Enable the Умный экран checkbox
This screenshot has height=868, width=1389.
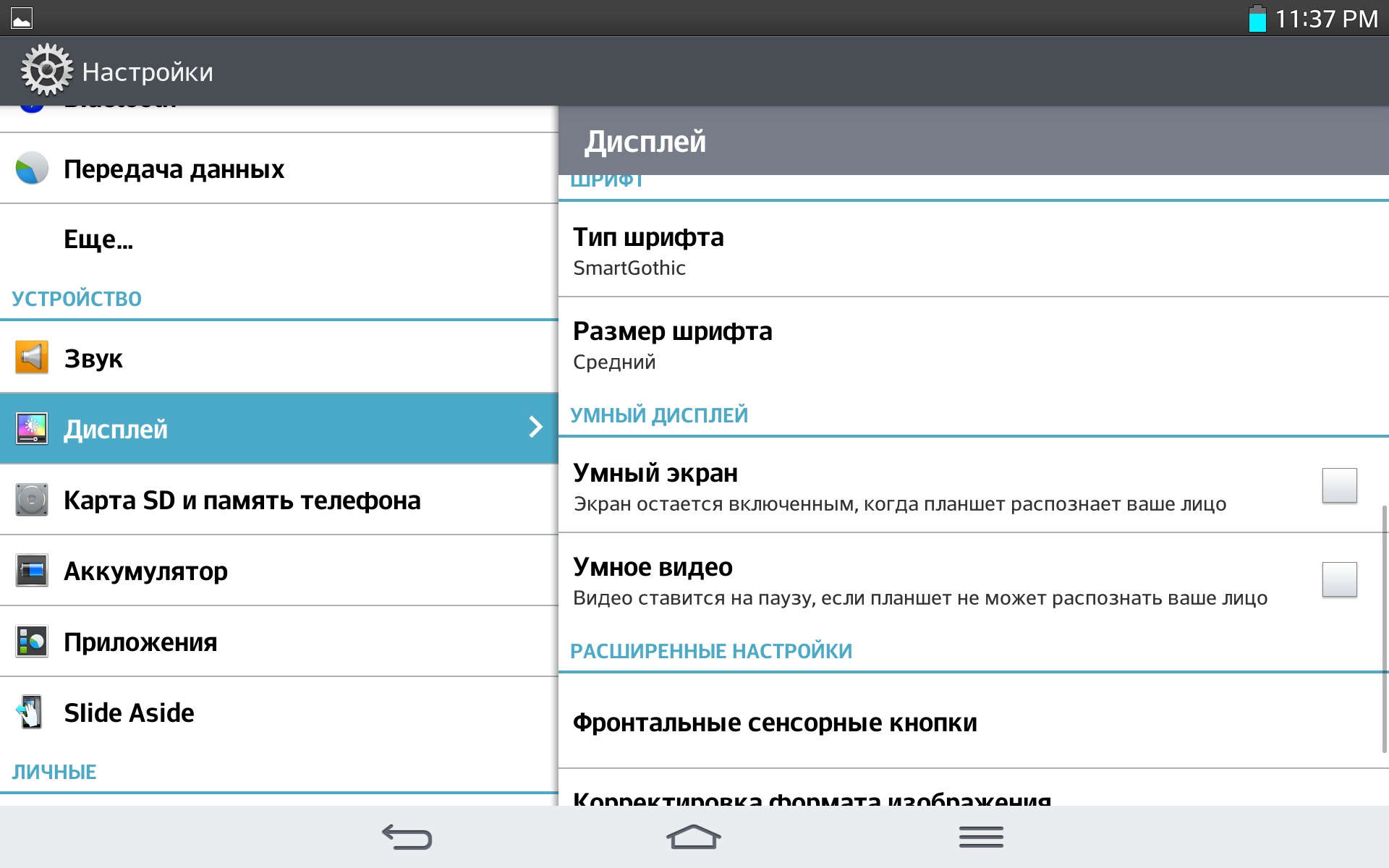click(1339, 485)
